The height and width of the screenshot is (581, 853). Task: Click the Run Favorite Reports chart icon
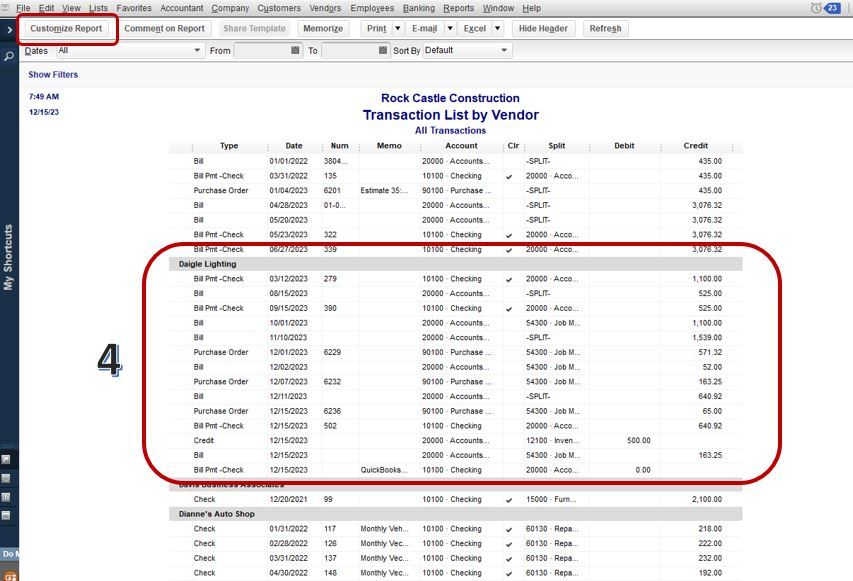coord(6,497)
